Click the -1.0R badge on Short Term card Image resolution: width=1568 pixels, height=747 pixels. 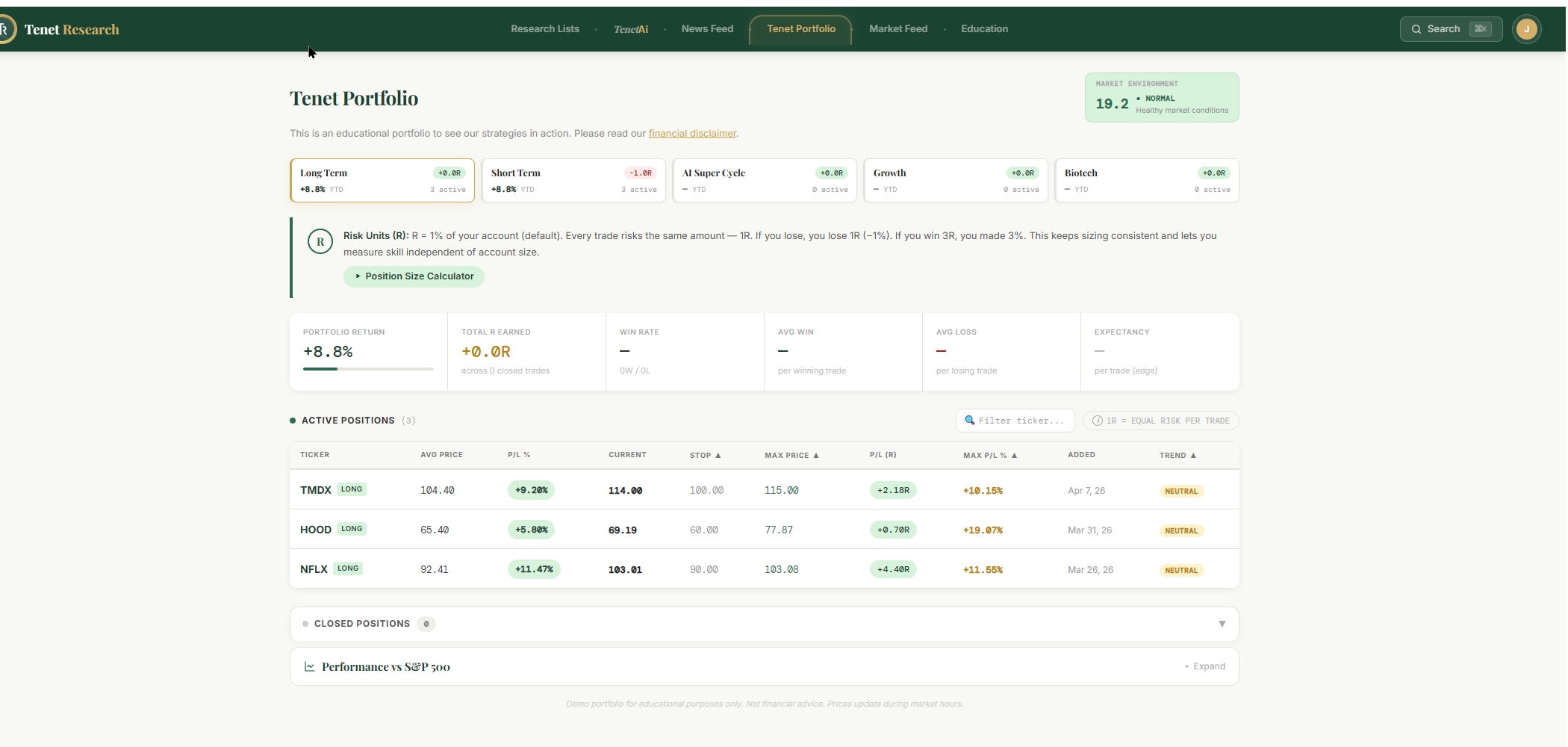pyautogui.click(x=641, y=173)
